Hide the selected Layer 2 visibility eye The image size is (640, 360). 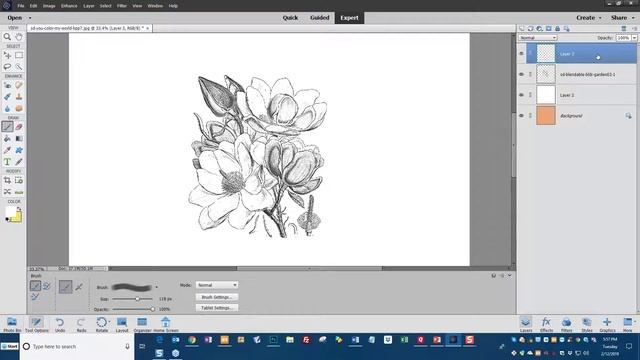521,53
